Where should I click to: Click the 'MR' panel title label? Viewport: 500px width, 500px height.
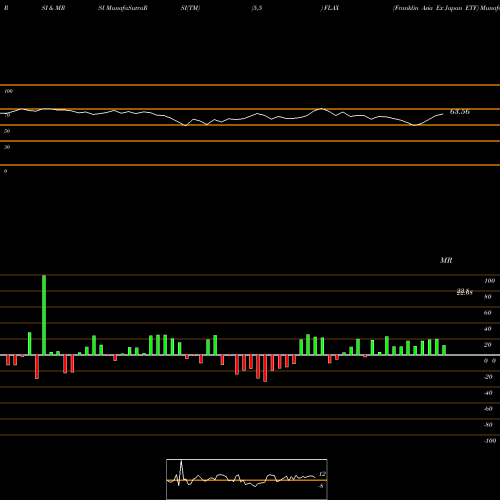(446, 260)
